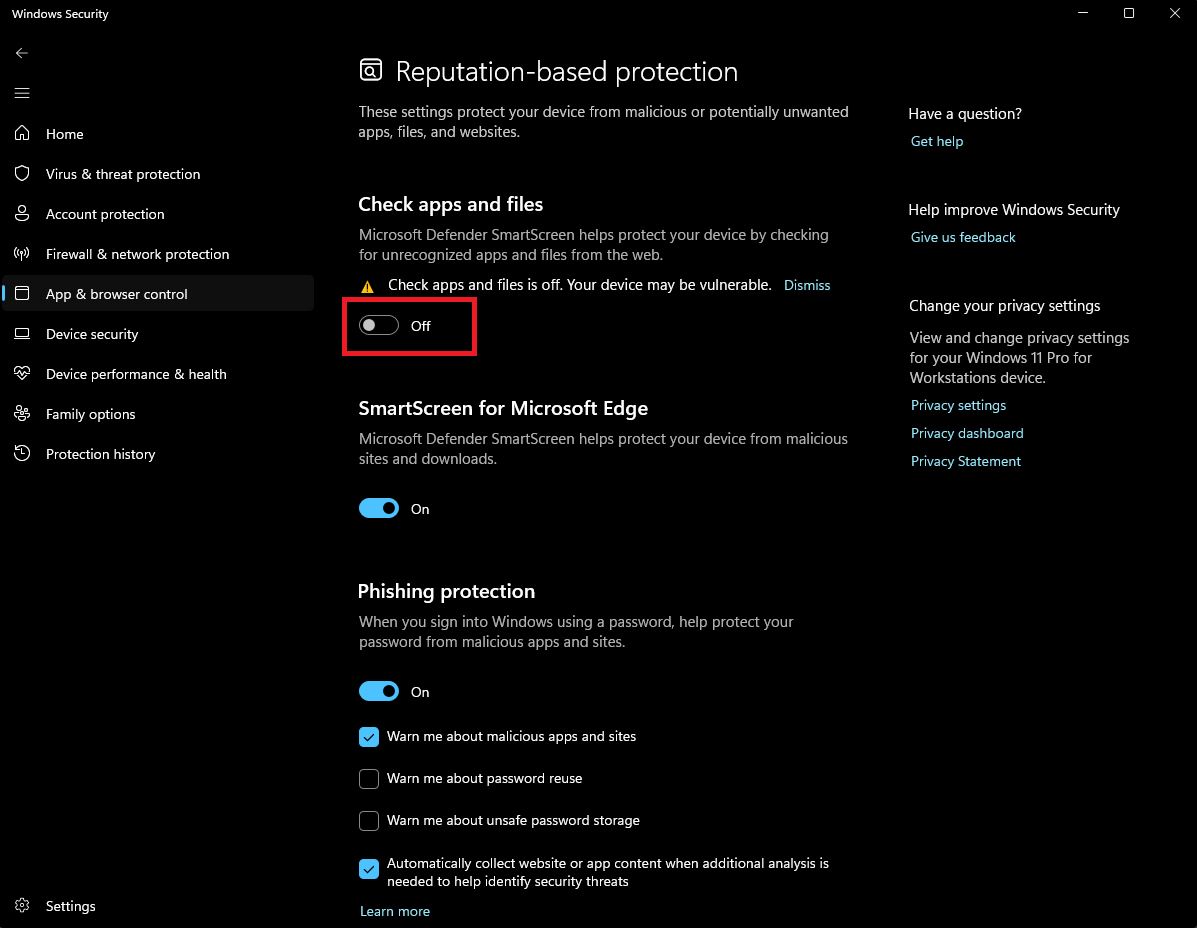Turn off the Phishing protection toggle
1197x928 pixels.
point(379,692)
